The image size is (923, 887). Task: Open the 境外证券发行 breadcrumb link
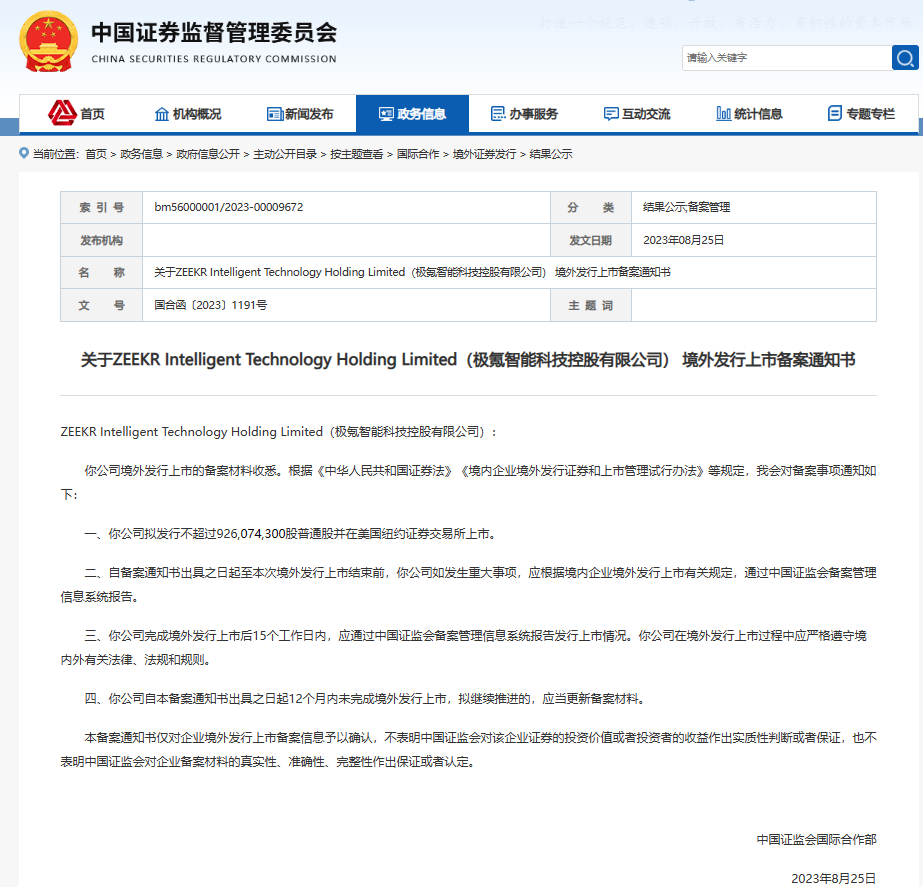tap(485, 155)
